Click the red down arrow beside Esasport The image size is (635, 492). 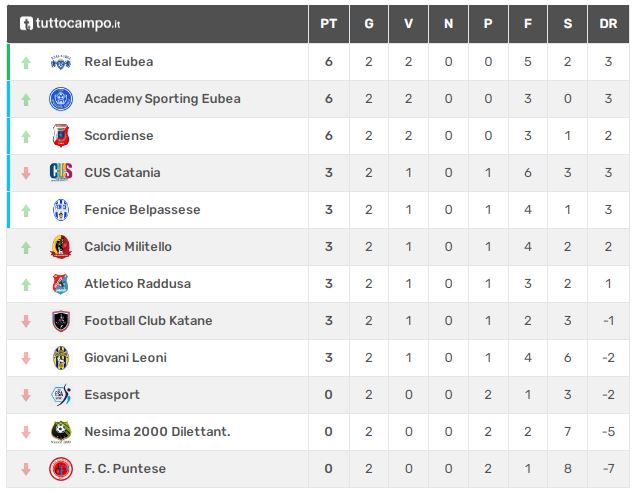pos(26,395)
